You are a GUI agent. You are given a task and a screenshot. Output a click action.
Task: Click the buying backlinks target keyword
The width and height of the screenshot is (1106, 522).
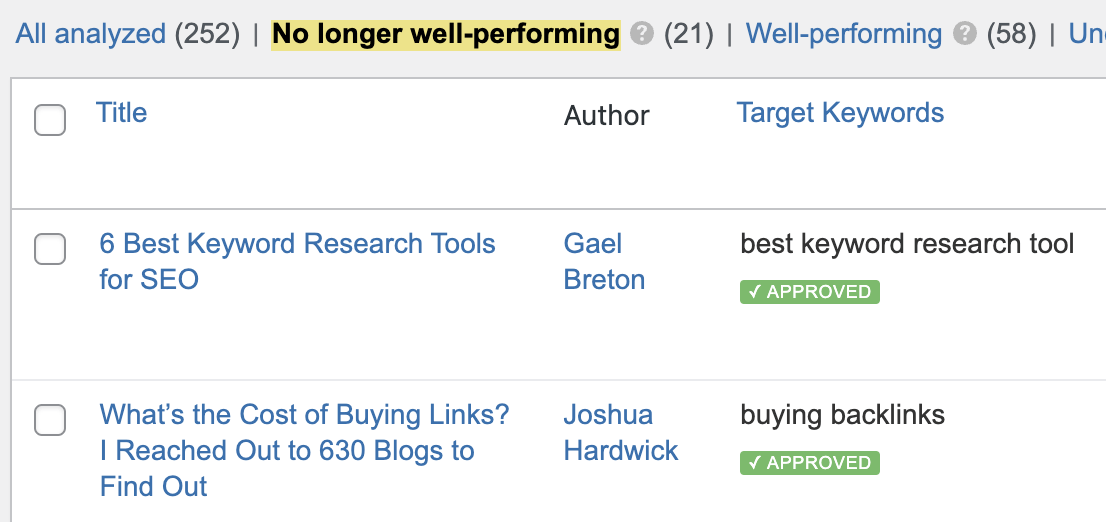[x=842, y=415]
